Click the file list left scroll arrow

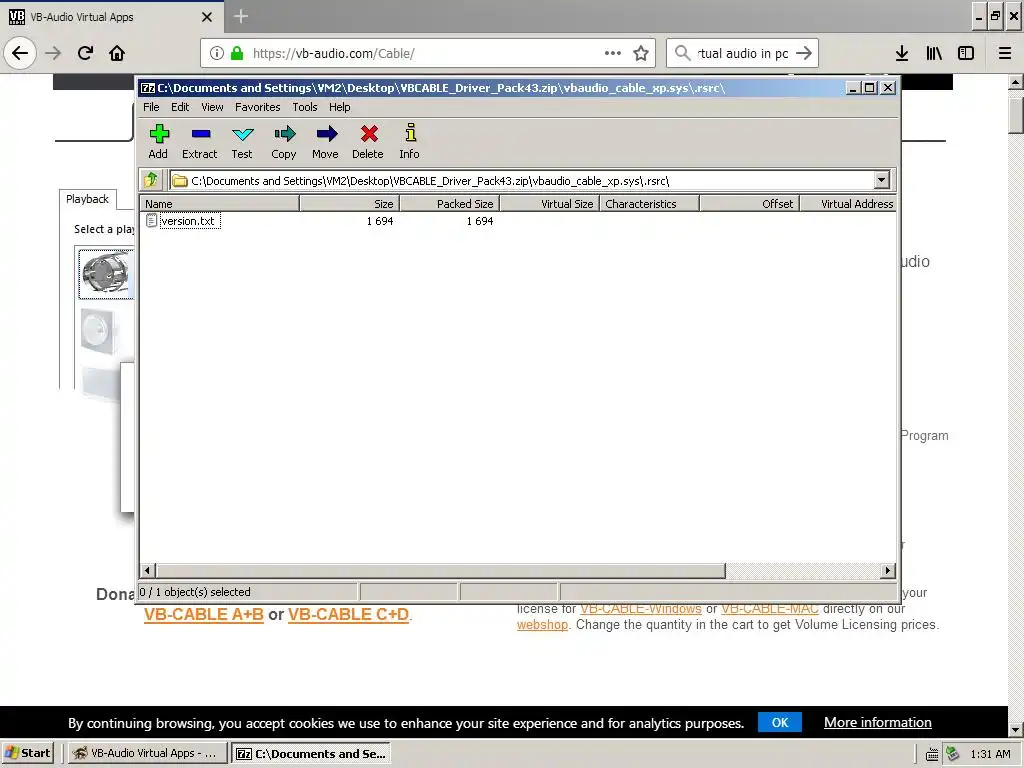tap(147, 571)
